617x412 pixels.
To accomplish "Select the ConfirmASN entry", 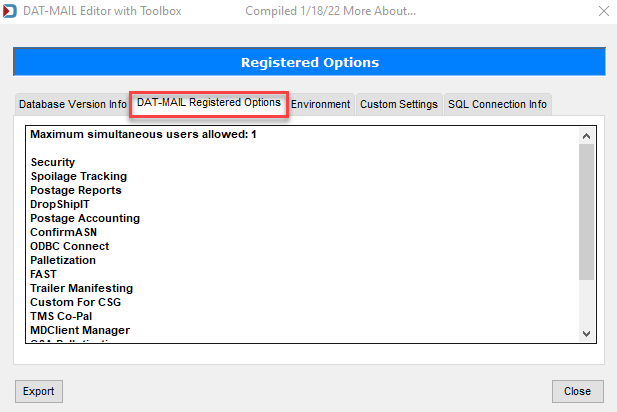I will (x=63, y=232).
